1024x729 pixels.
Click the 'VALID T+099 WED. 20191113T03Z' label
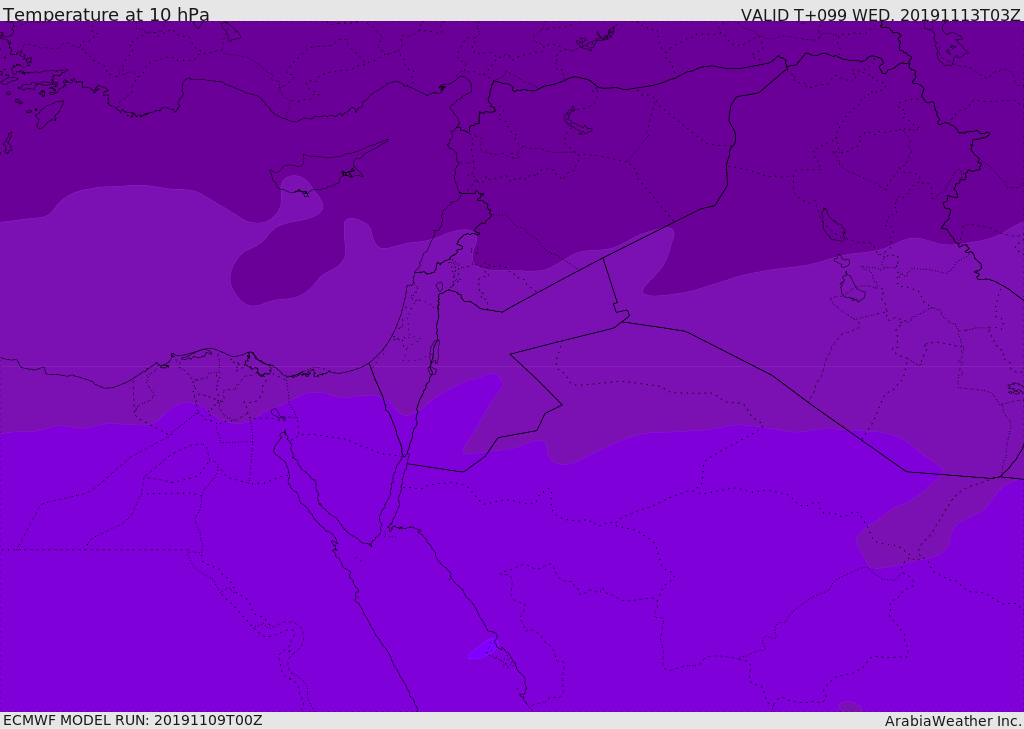click(x=880, y=14)
